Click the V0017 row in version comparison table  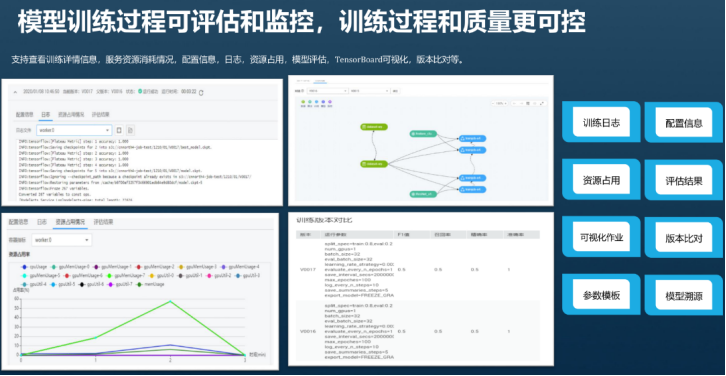tap(418, 269)
